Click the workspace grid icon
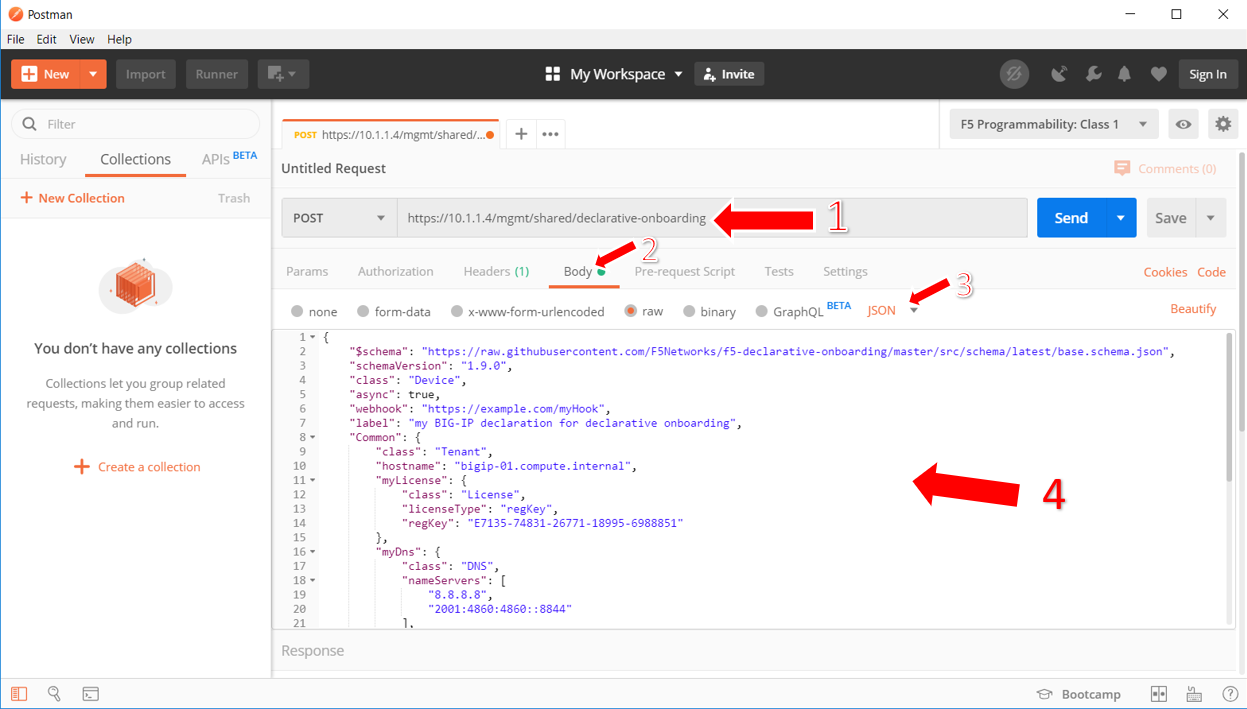This screenshot has height=709, width=1247. [x=552, y=74]
